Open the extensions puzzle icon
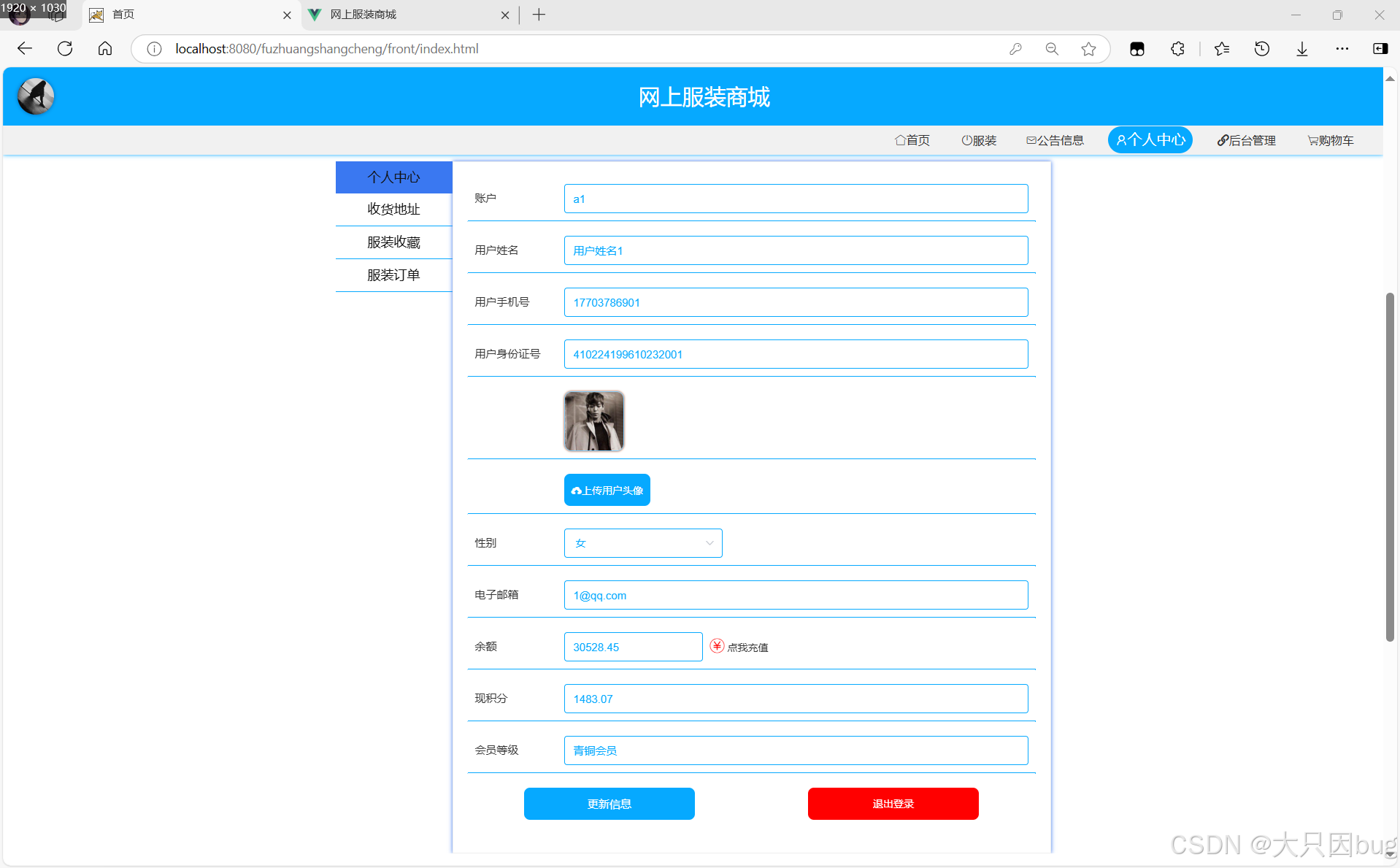This screenshot has height=868, width=1400. tap(1177, 49)
